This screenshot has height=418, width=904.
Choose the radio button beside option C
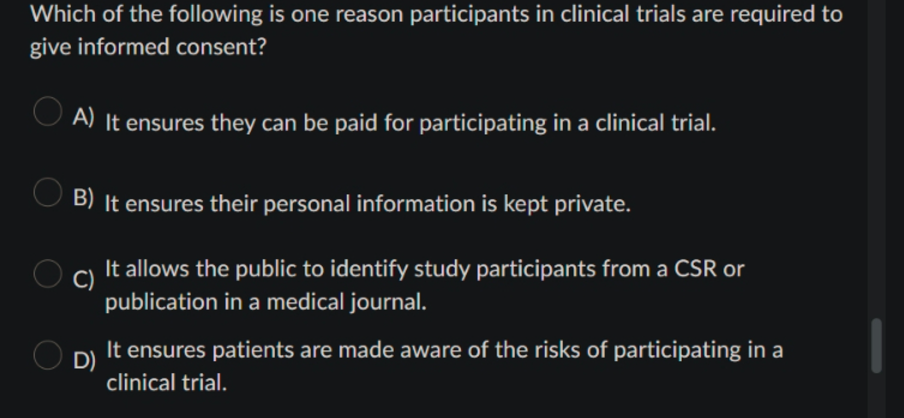click(x=47, y=273)
